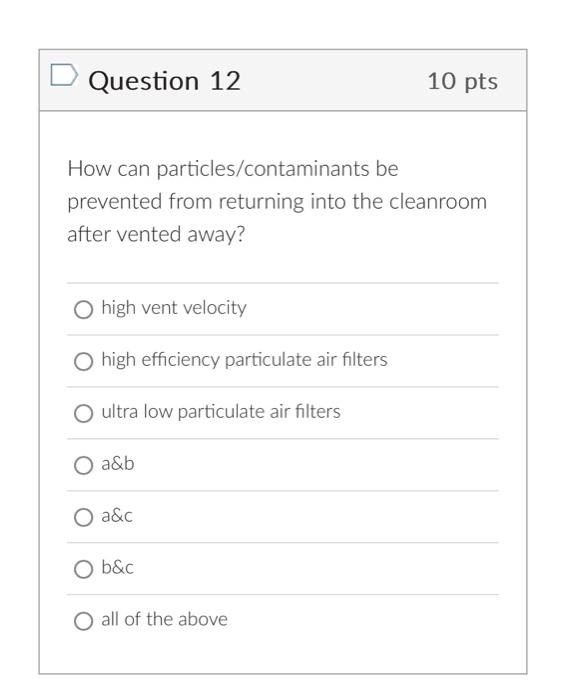The width and height of the screenshot is (567, 700).
Task: Click the 'high vent velocity' answer label text
Action: pyautogui.click(x=174, y=308)
